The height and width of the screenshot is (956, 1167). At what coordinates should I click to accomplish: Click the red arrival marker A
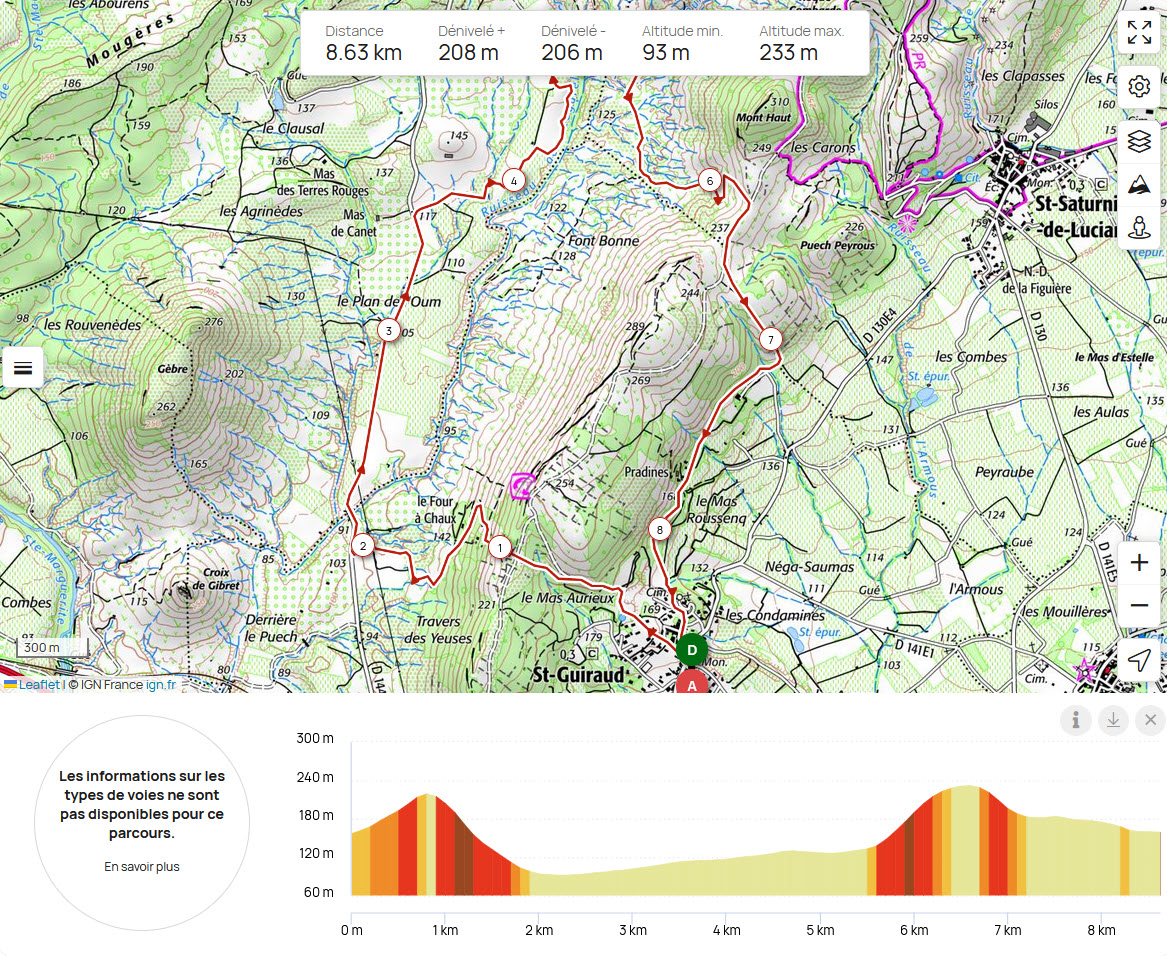click(691, 684)
